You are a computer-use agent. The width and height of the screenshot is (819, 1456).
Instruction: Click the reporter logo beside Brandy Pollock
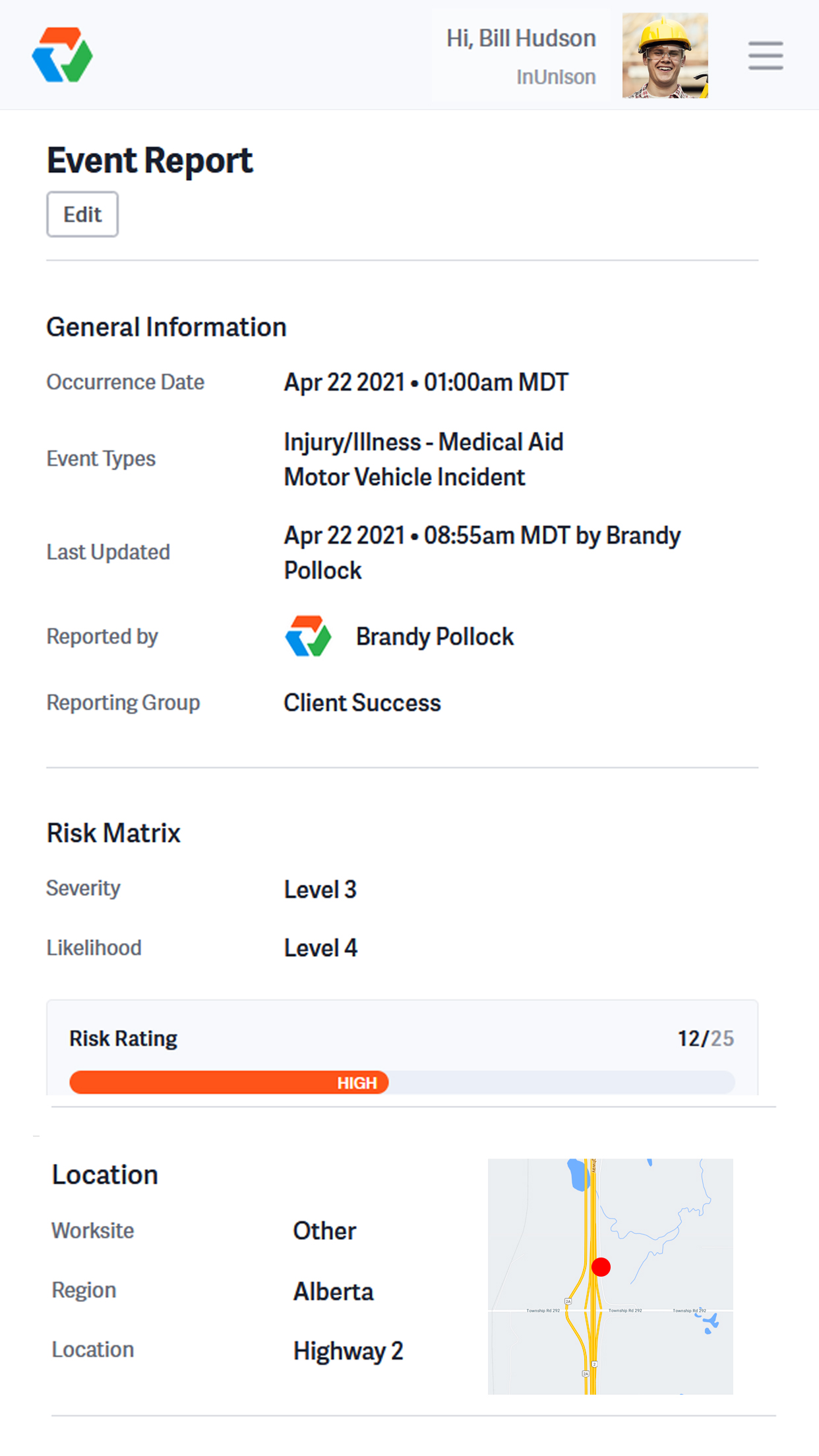point(308,636)
